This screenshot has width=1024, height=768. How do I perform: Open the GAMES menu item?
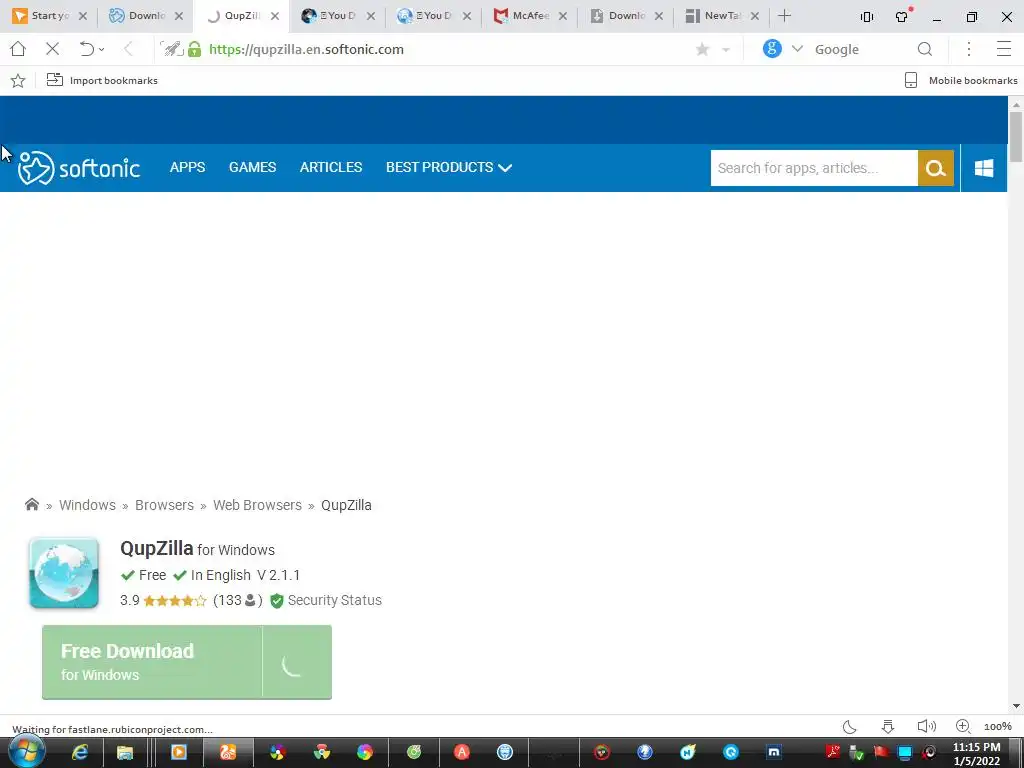pyautogui.click(x=252, y=167)
